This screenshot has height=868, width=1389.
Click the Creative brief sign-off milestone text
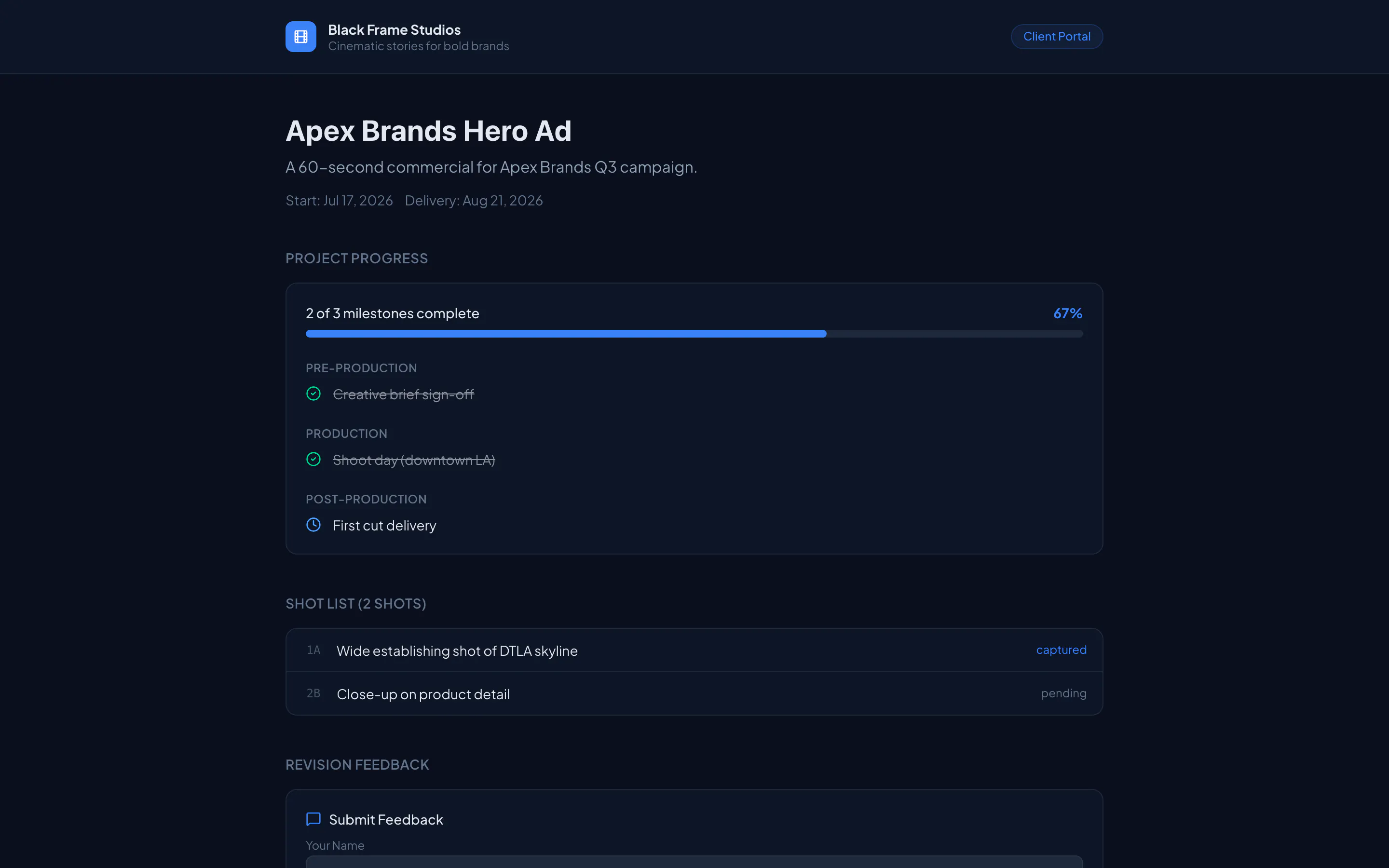click(404, 394)
